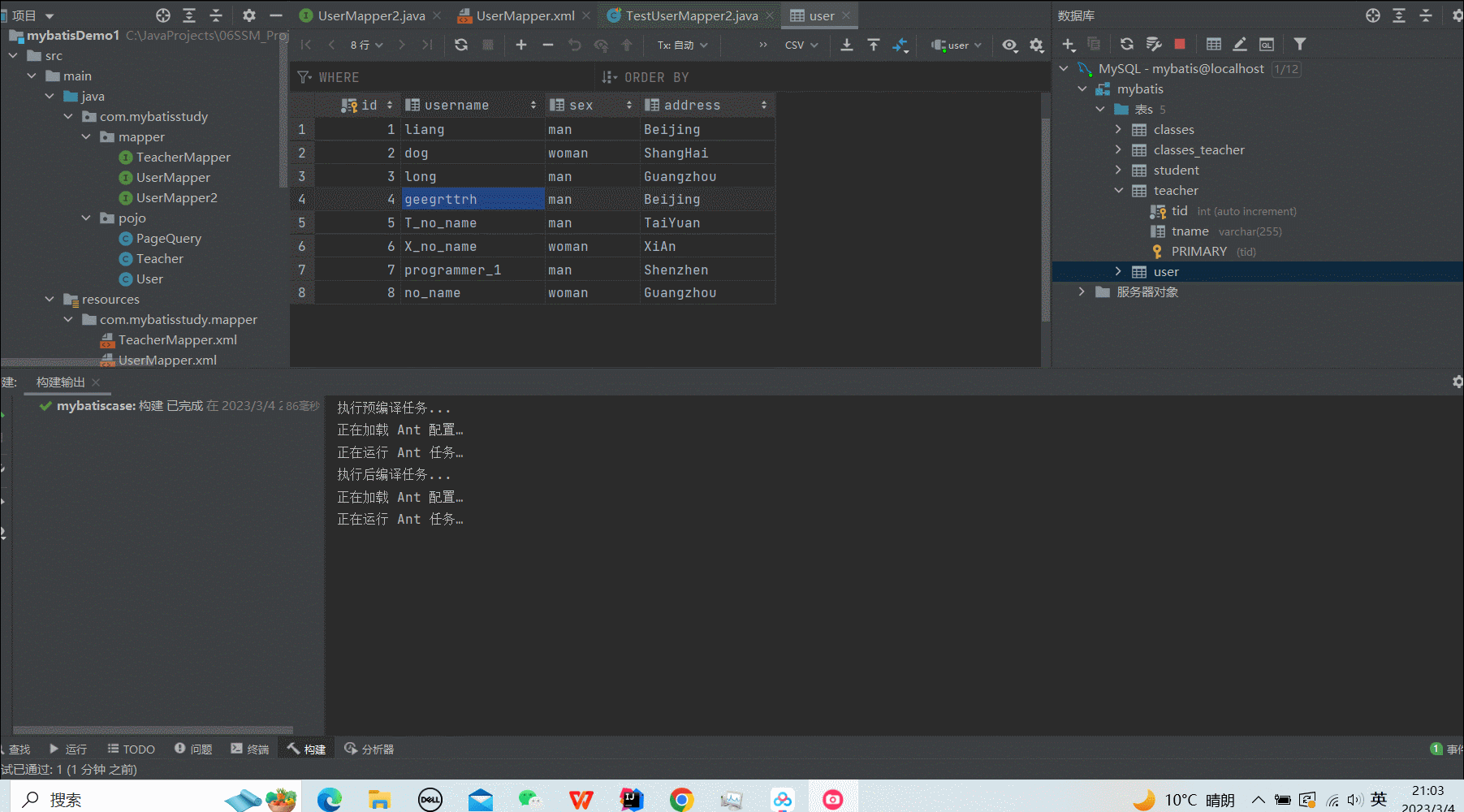Toggle view options eye icon in editor
Image resolution: width=1464 pixels, height=812 pixels.
tap(1009, 45)
